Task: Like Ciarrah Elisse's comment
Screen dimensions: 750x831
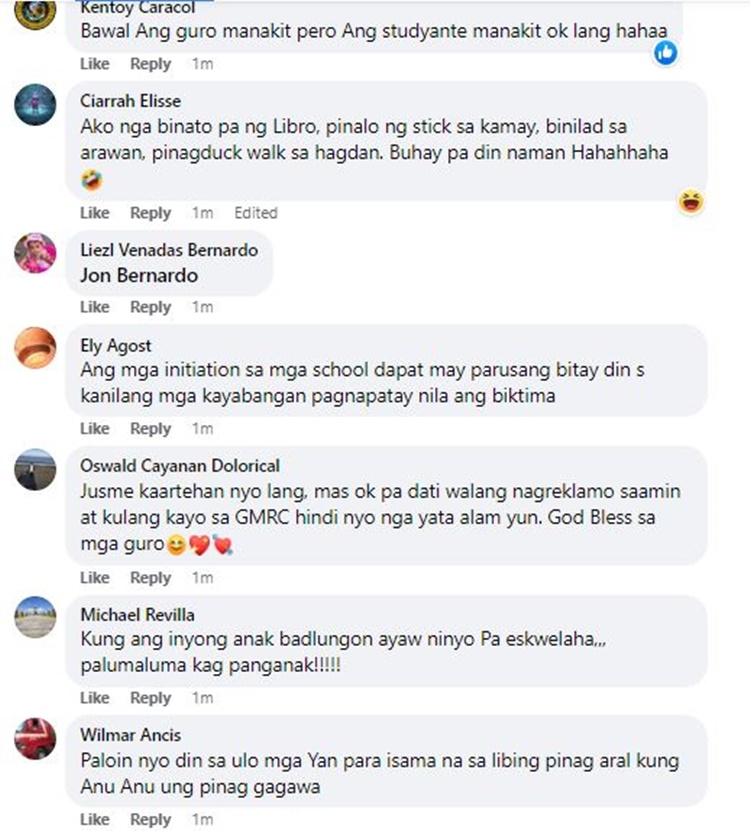Action: 95,213
